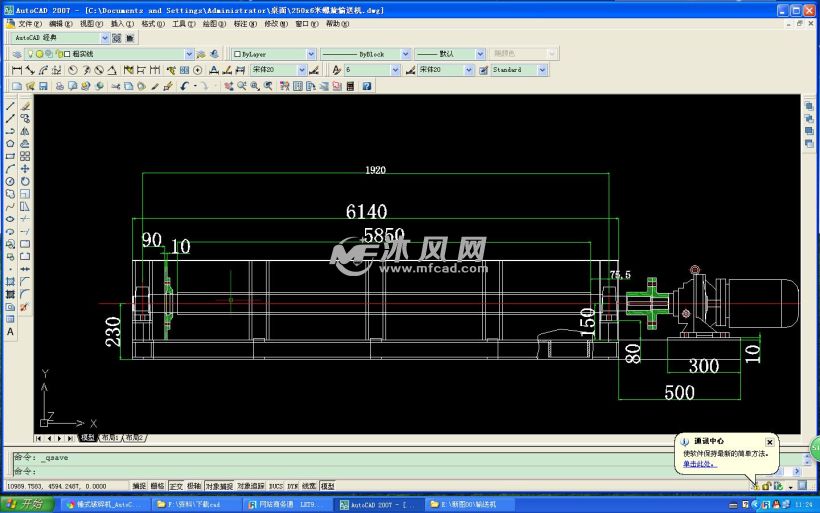The height and width of the screenshot is (513, 820).
Task: Open the 文件 (File) menu
Action: click(30, 24)
